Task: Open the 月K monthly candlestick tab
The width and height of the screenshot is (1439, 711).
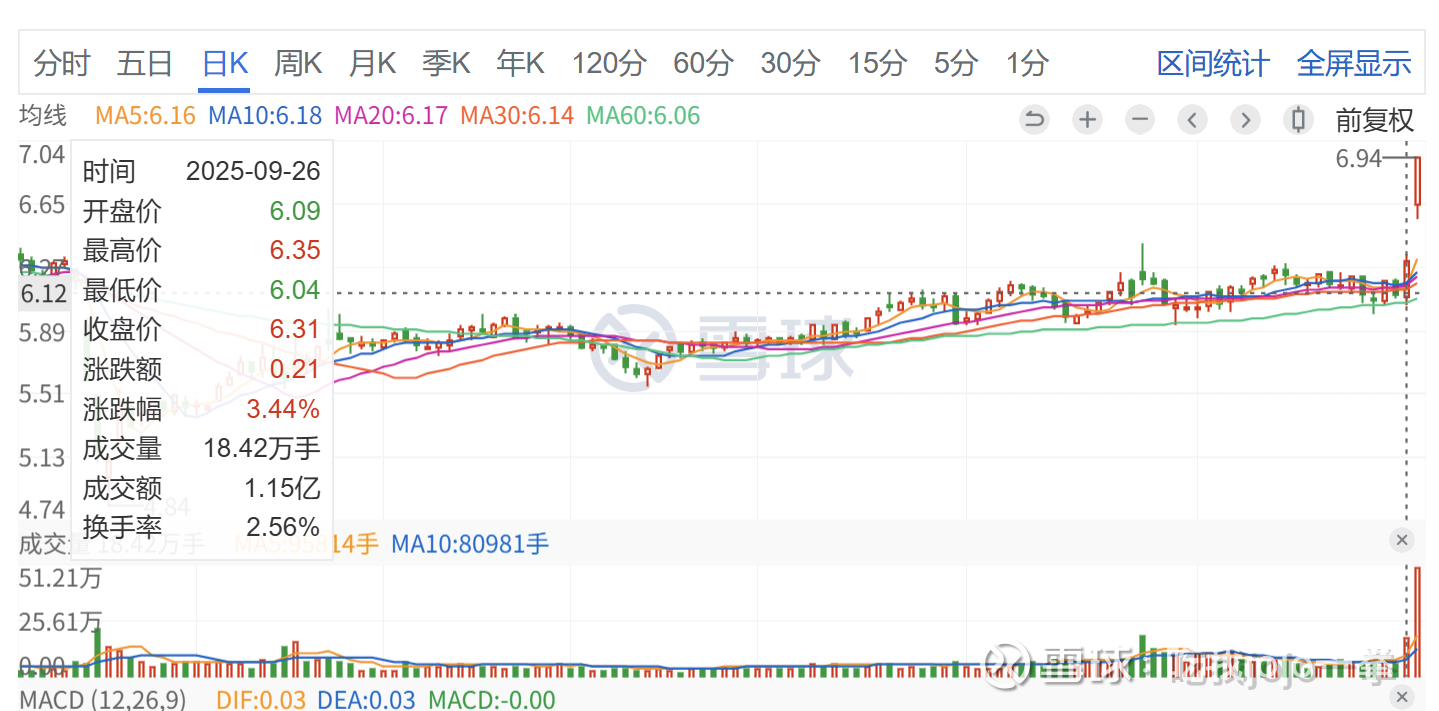Action: (372, 64)
